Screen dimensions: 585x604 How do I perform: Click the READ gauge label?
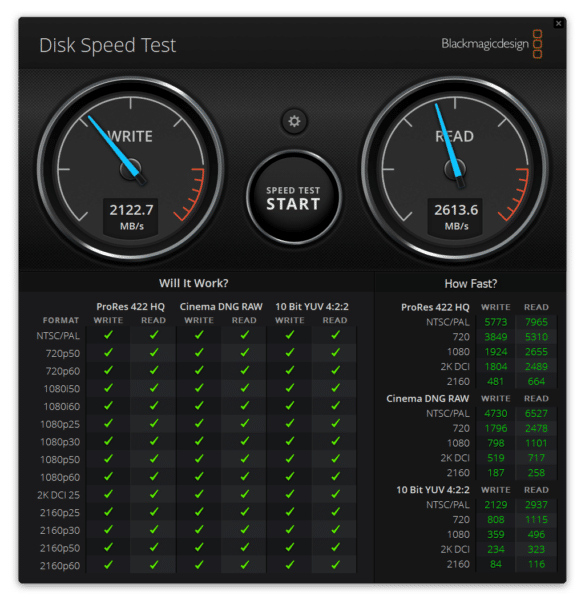454,136
